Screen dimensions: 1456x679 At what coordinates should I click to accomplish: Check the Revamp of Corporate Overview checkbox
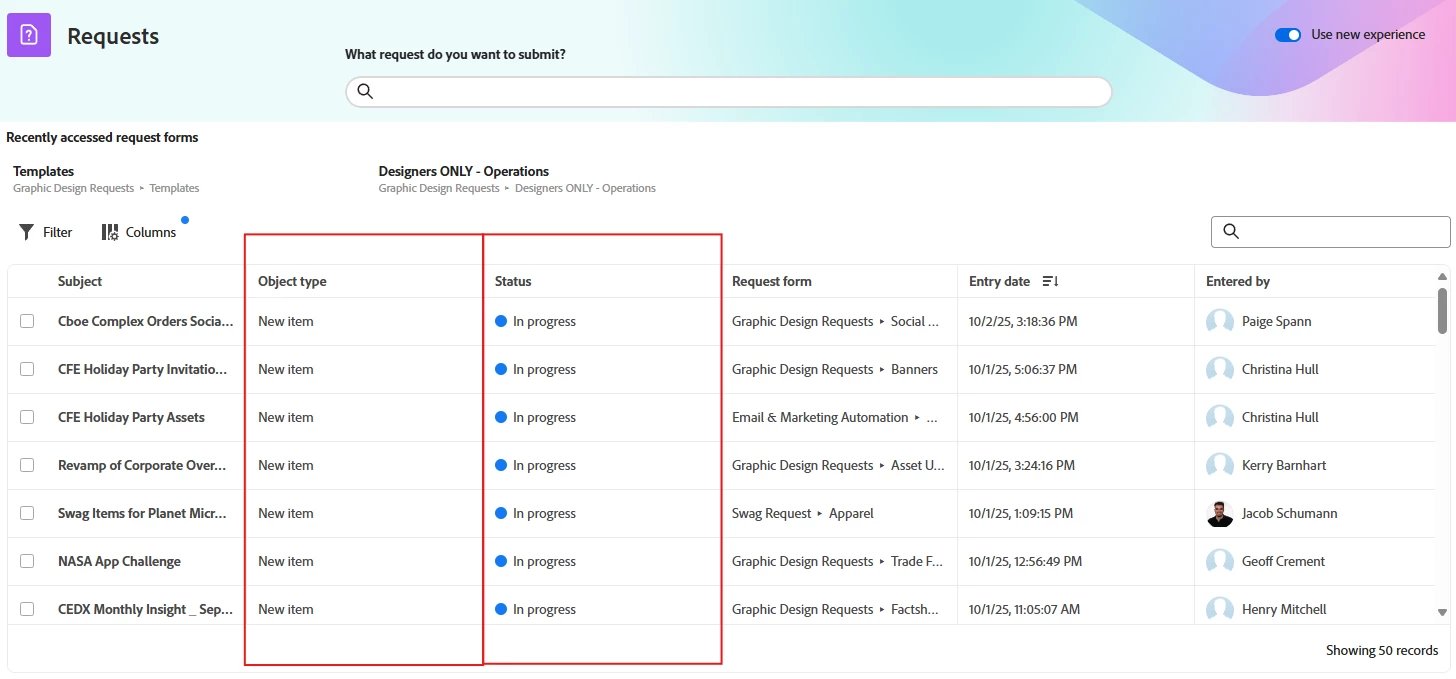click(27, 465)
